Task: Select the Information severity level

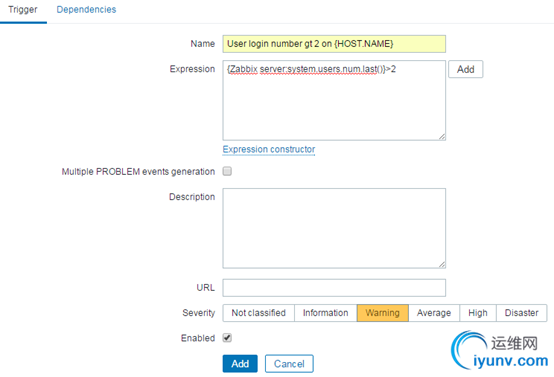Action: (325, 313)
